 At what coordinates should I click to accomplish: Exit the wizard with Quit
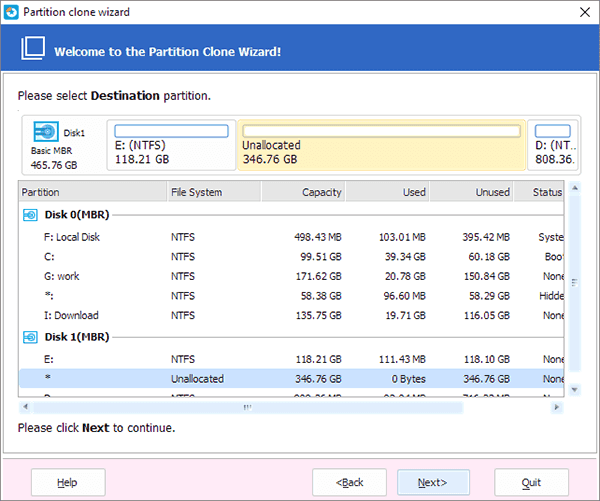pos(532,482)
